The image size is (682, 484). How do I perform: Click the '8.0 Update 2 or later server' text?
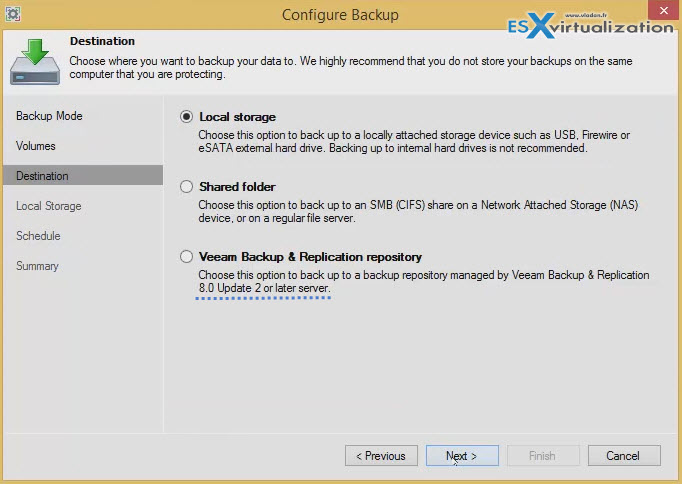point(264,288)
